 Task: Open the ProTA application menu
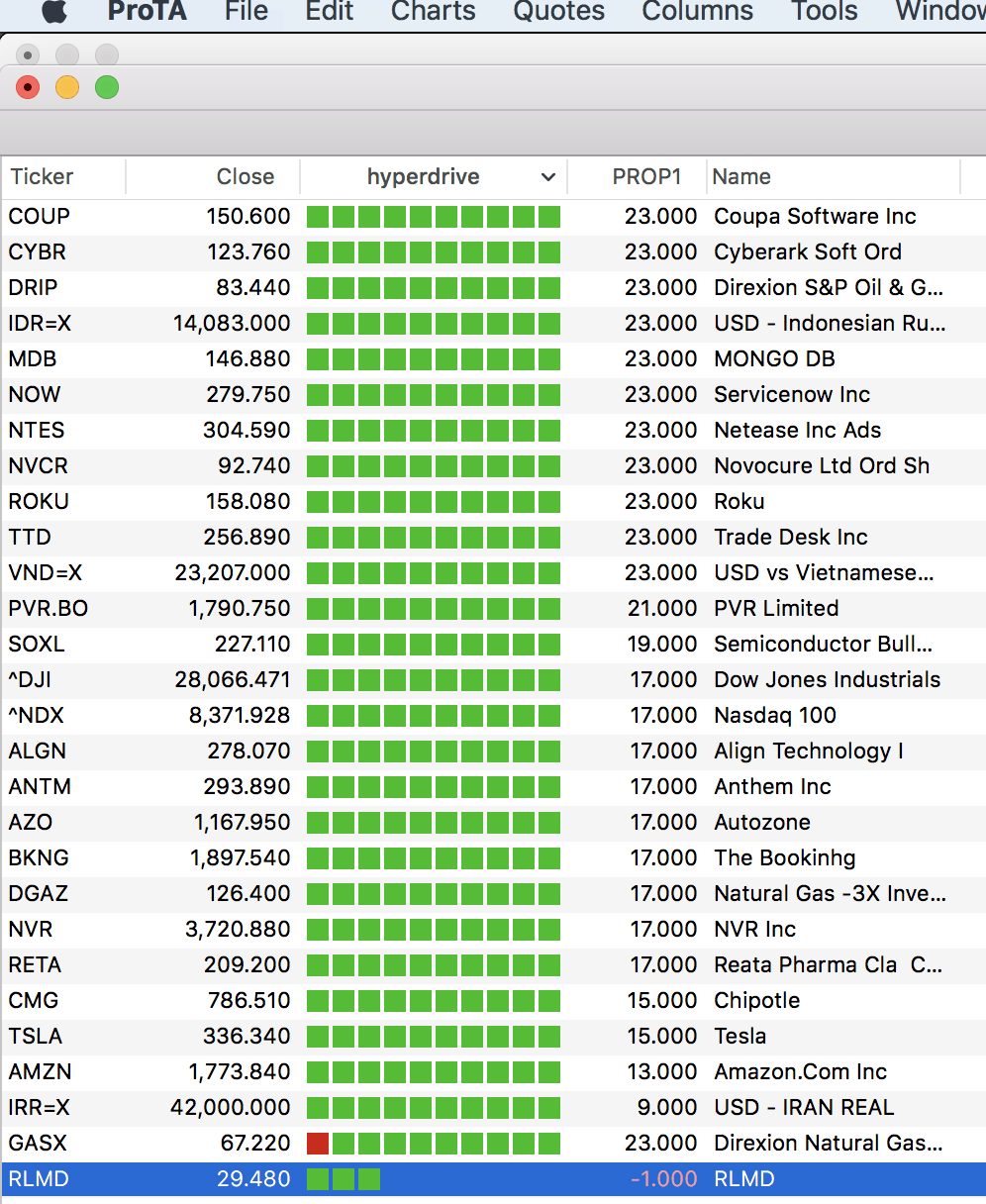tap(147, 11)
